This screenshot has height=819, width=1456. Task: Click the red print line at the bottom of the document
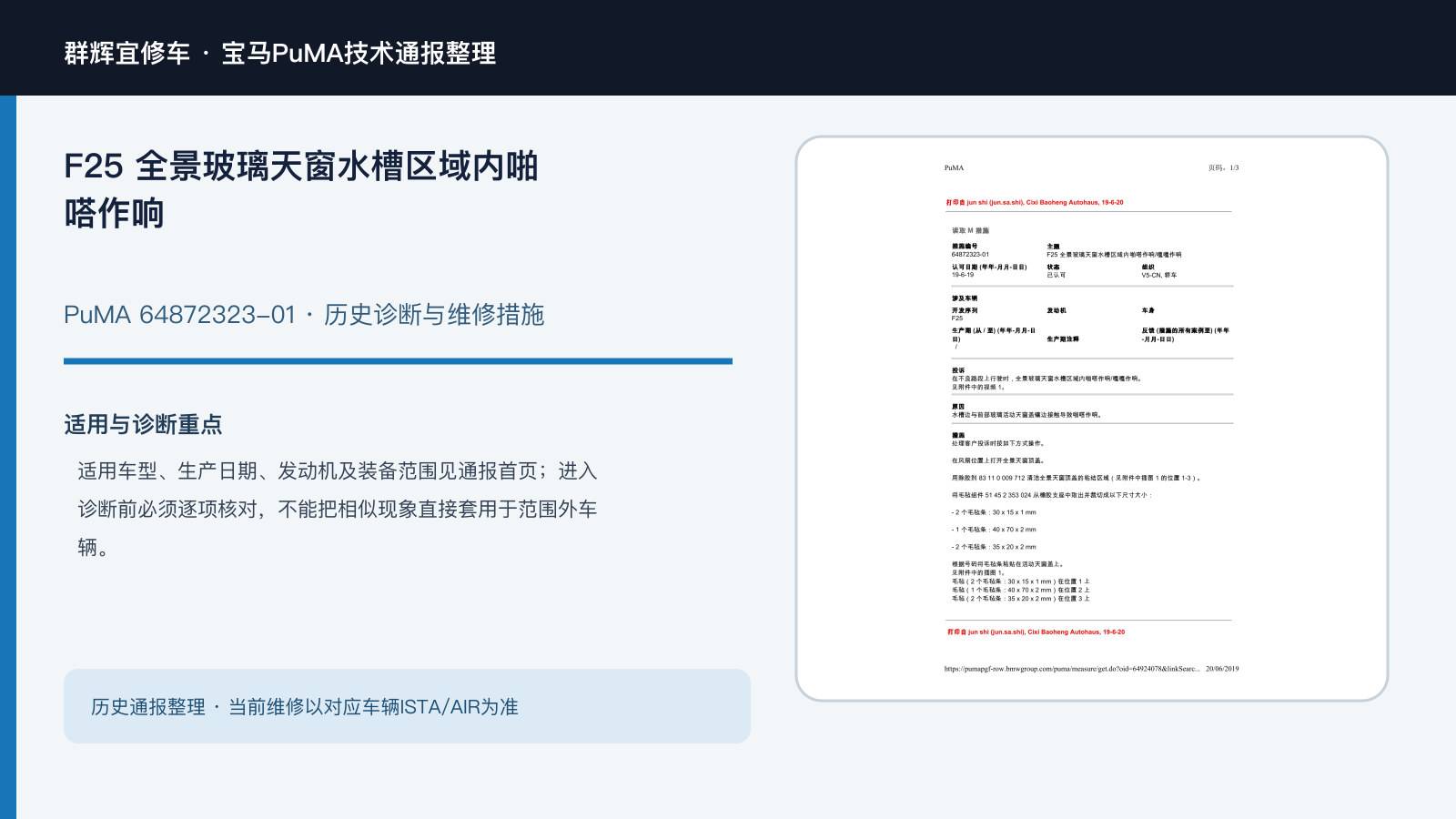[1036, 632]
